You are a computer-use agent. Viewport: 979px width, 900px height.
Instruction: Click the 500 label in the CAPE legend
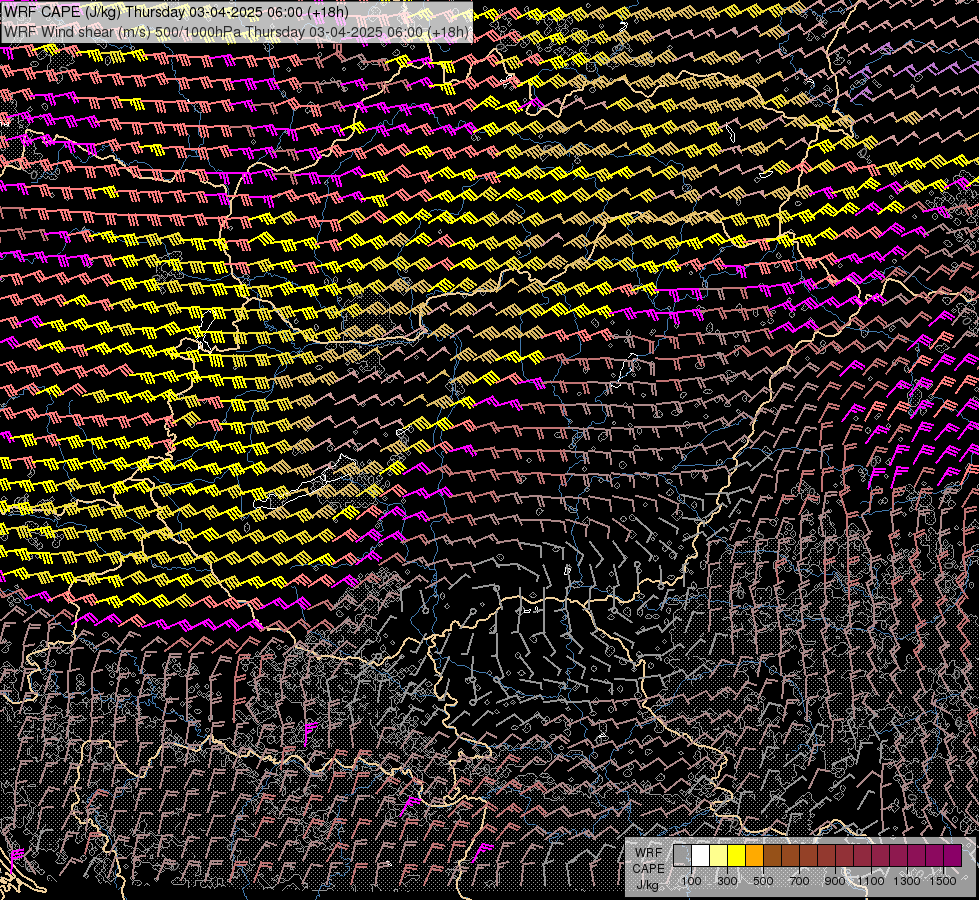coord(763,881)
